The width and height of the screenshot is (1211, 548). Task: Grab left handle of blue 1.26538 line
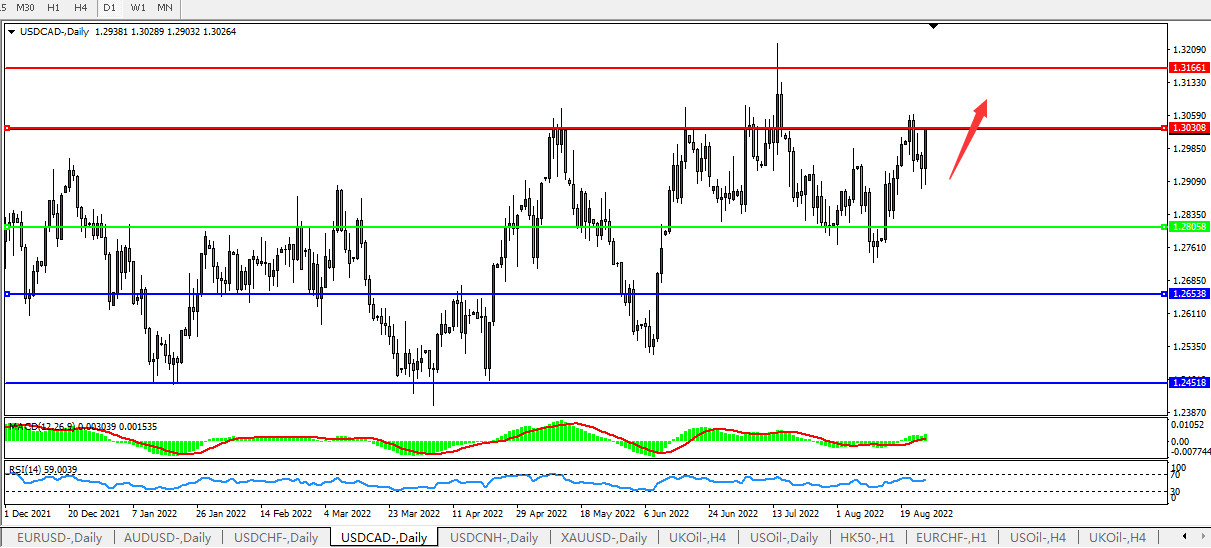coord(7,294)
